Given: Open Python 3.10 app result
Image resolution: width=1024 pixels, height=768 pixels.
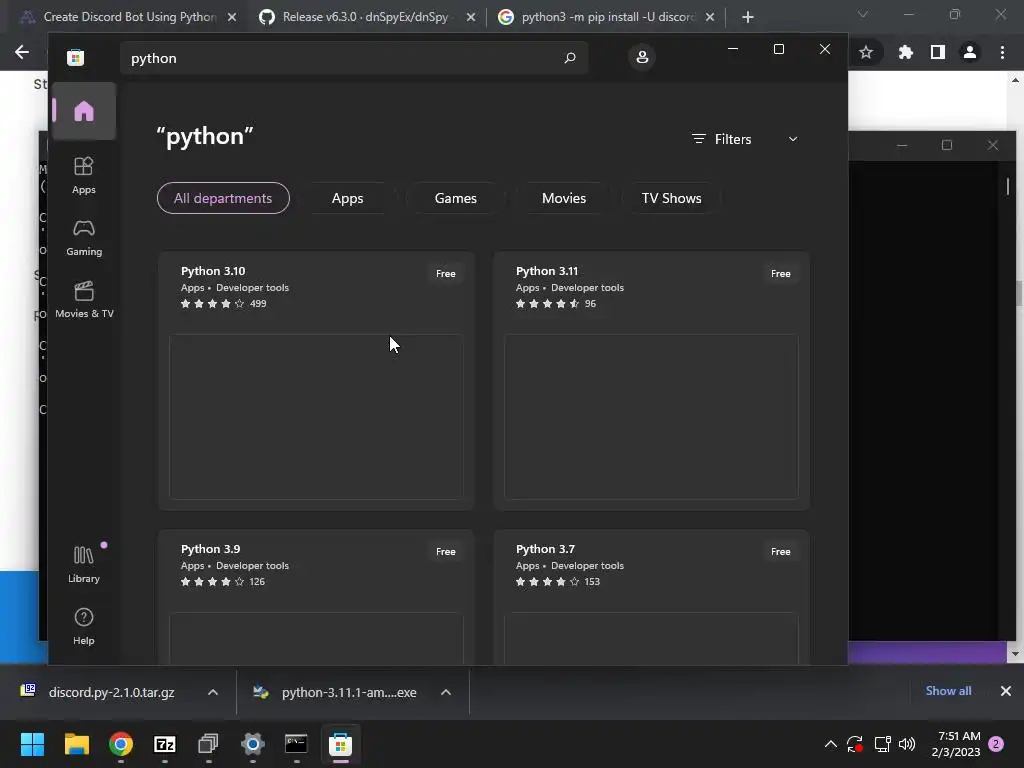Looking at the screenshot, I should (316, 380).
